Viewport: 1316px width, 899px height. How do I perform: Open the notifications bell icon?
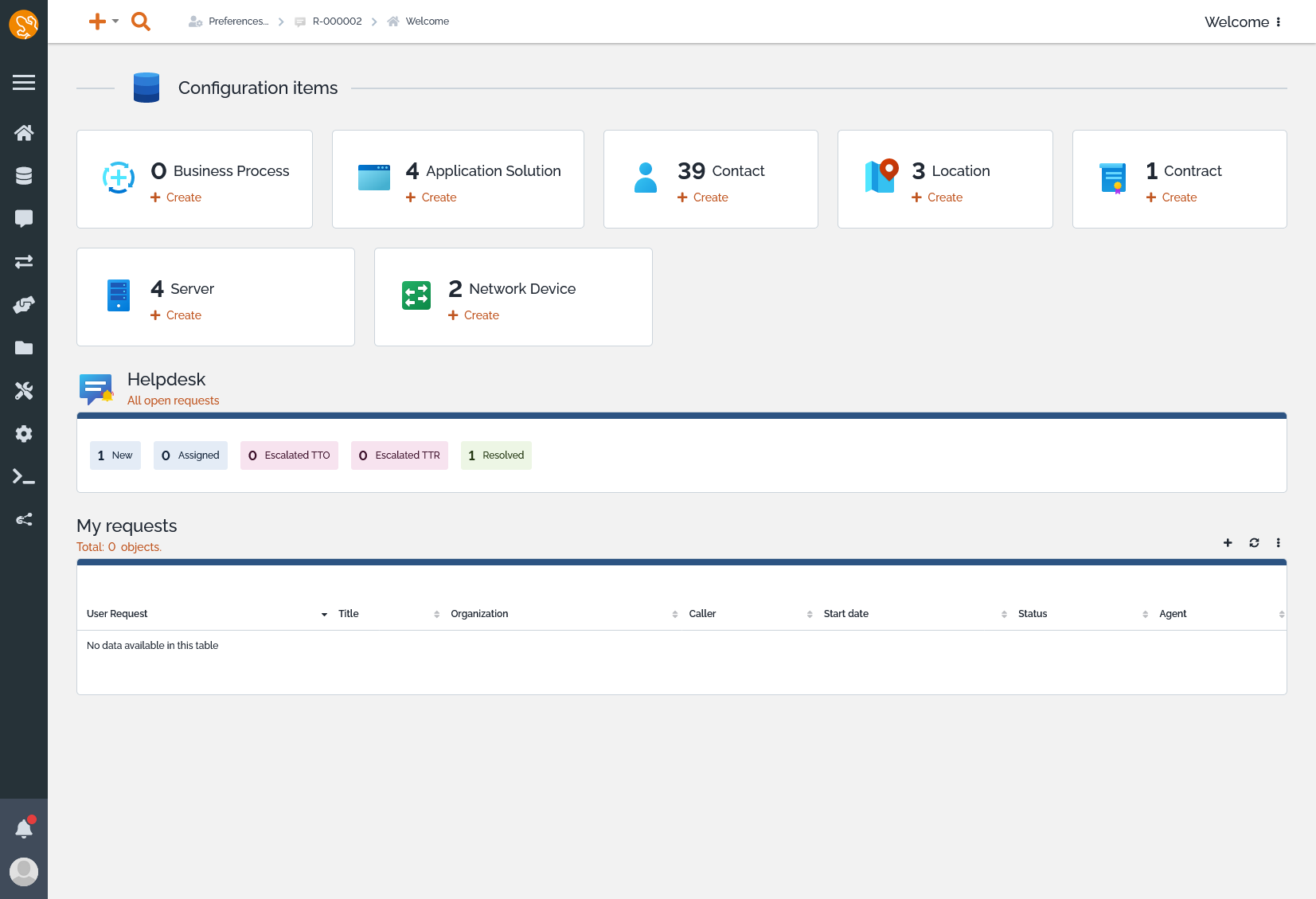[24, 829]
